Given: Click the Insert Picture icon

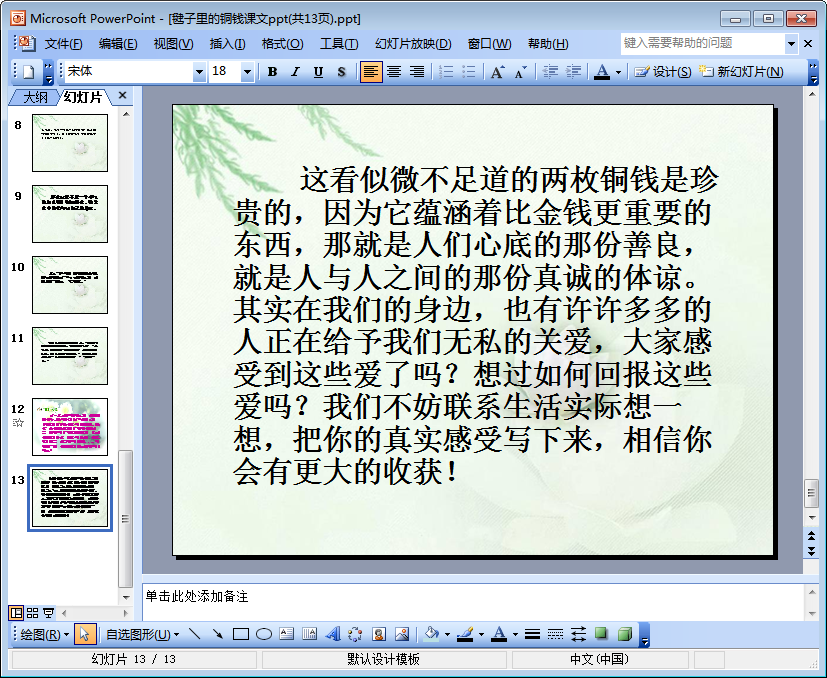Looking at the screenshot, I should tap(401, 634).
